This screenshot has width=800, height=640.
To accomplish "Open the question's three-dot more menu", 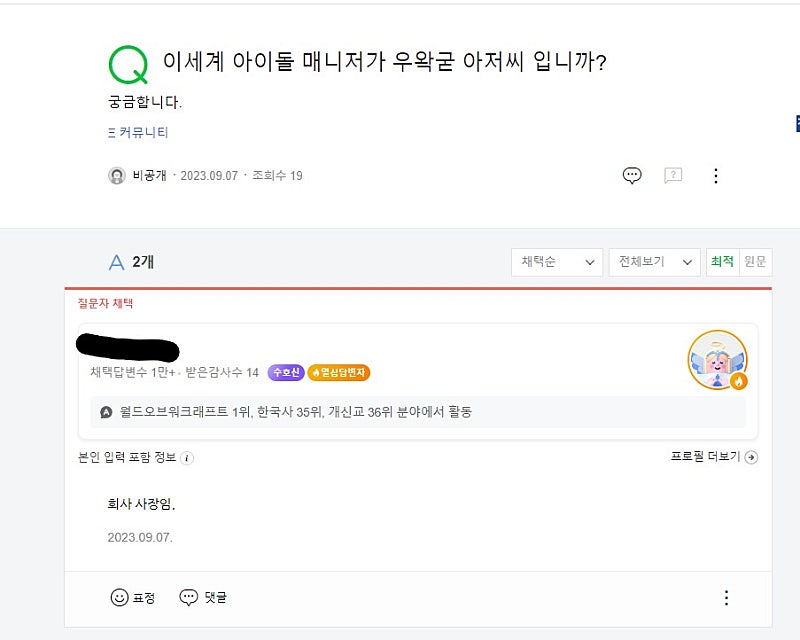I will pyautogui.click(x=715, y=176).
